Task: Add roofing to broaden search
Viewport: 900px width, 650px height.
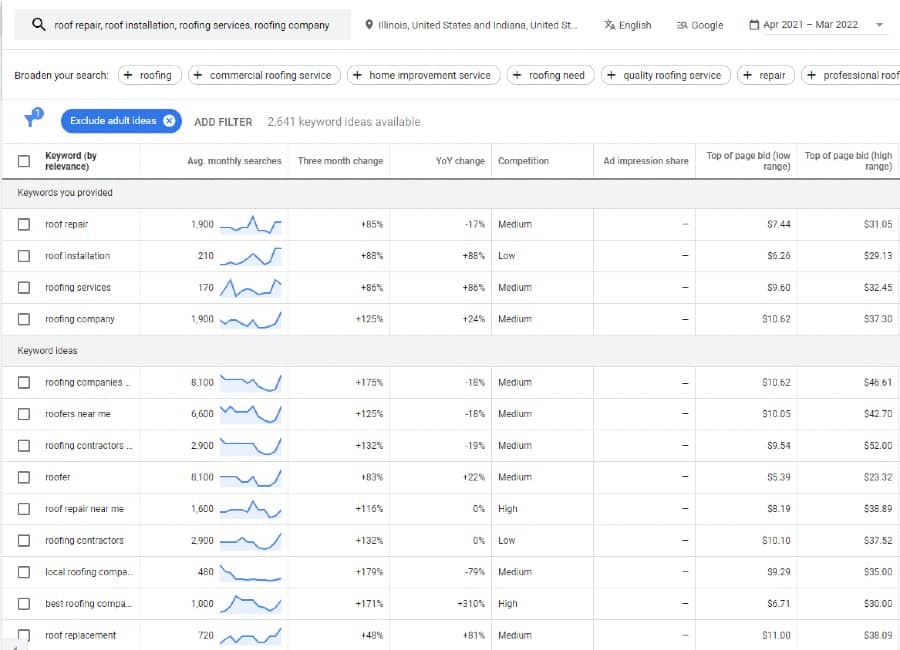Action: [150, 75]
